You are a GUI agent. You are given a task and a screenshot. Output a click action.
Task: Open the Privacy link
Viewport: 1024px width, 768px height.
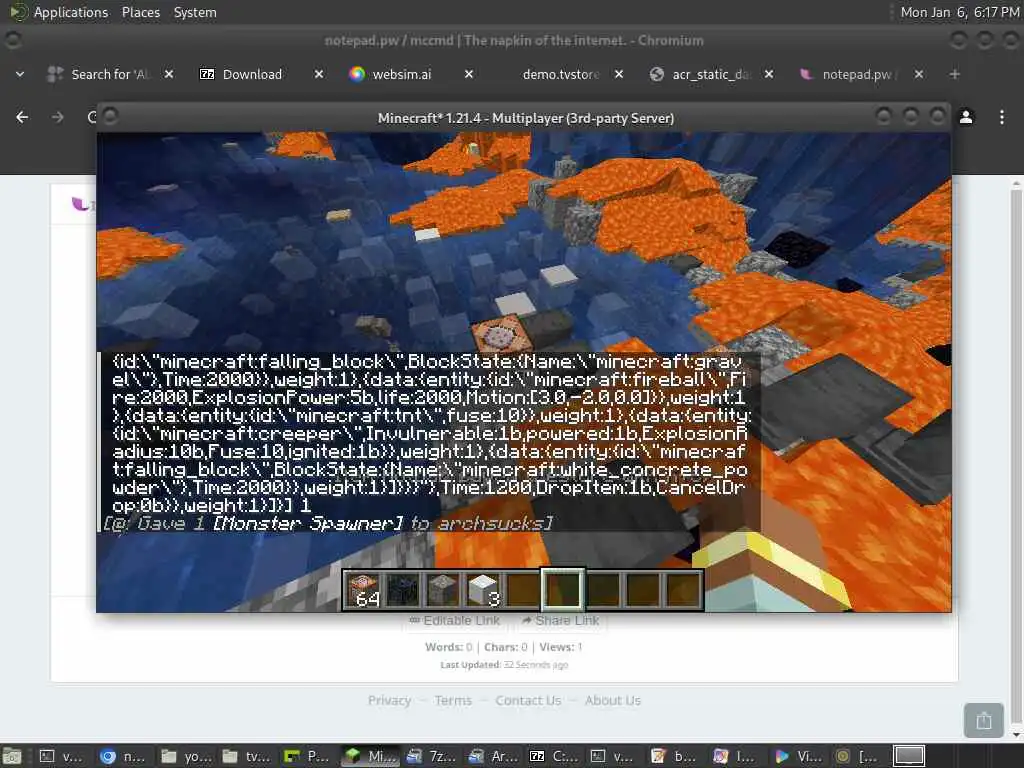point(389,700)
